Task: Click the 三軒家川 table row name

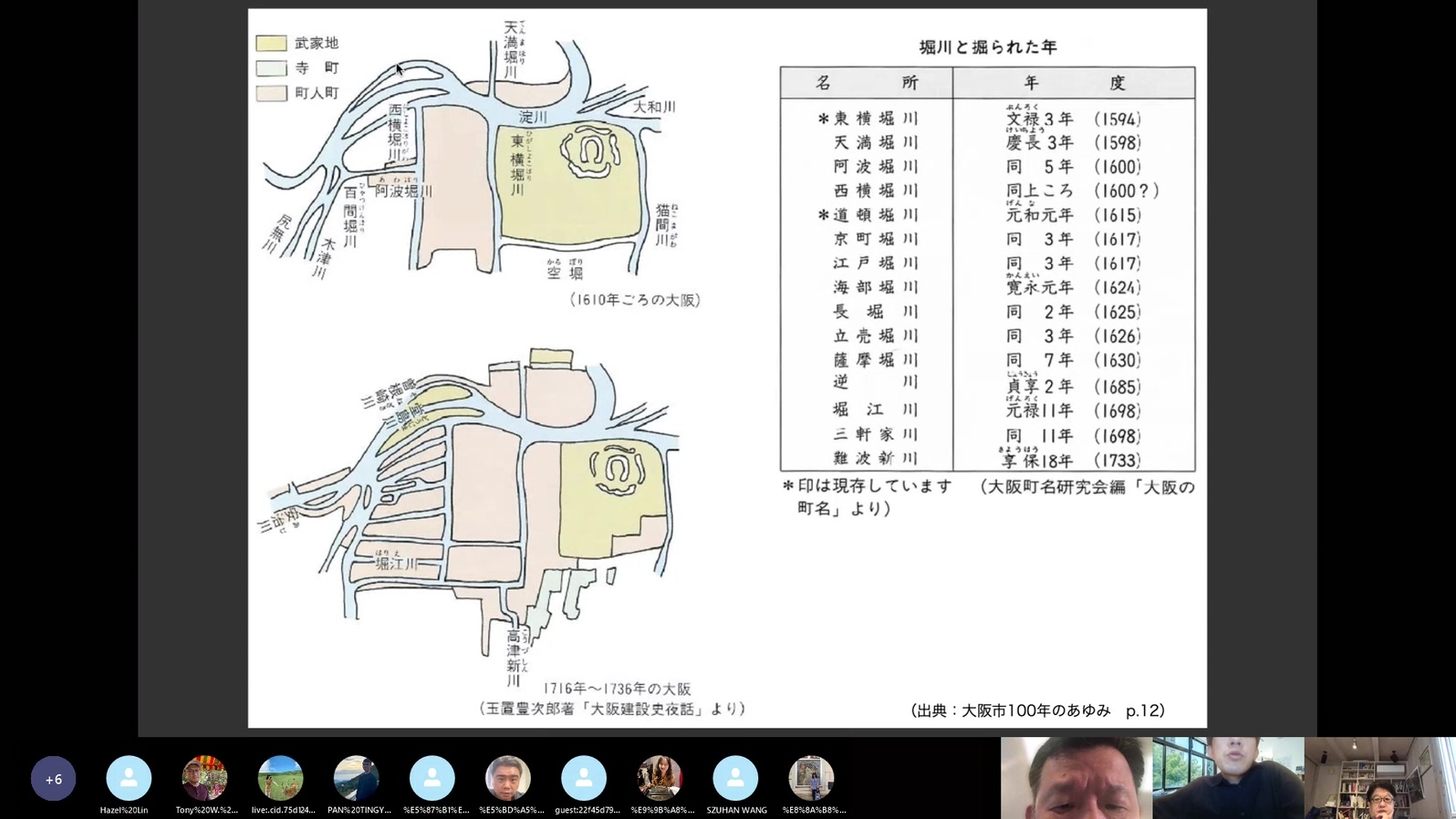Action: pos(876,435)
